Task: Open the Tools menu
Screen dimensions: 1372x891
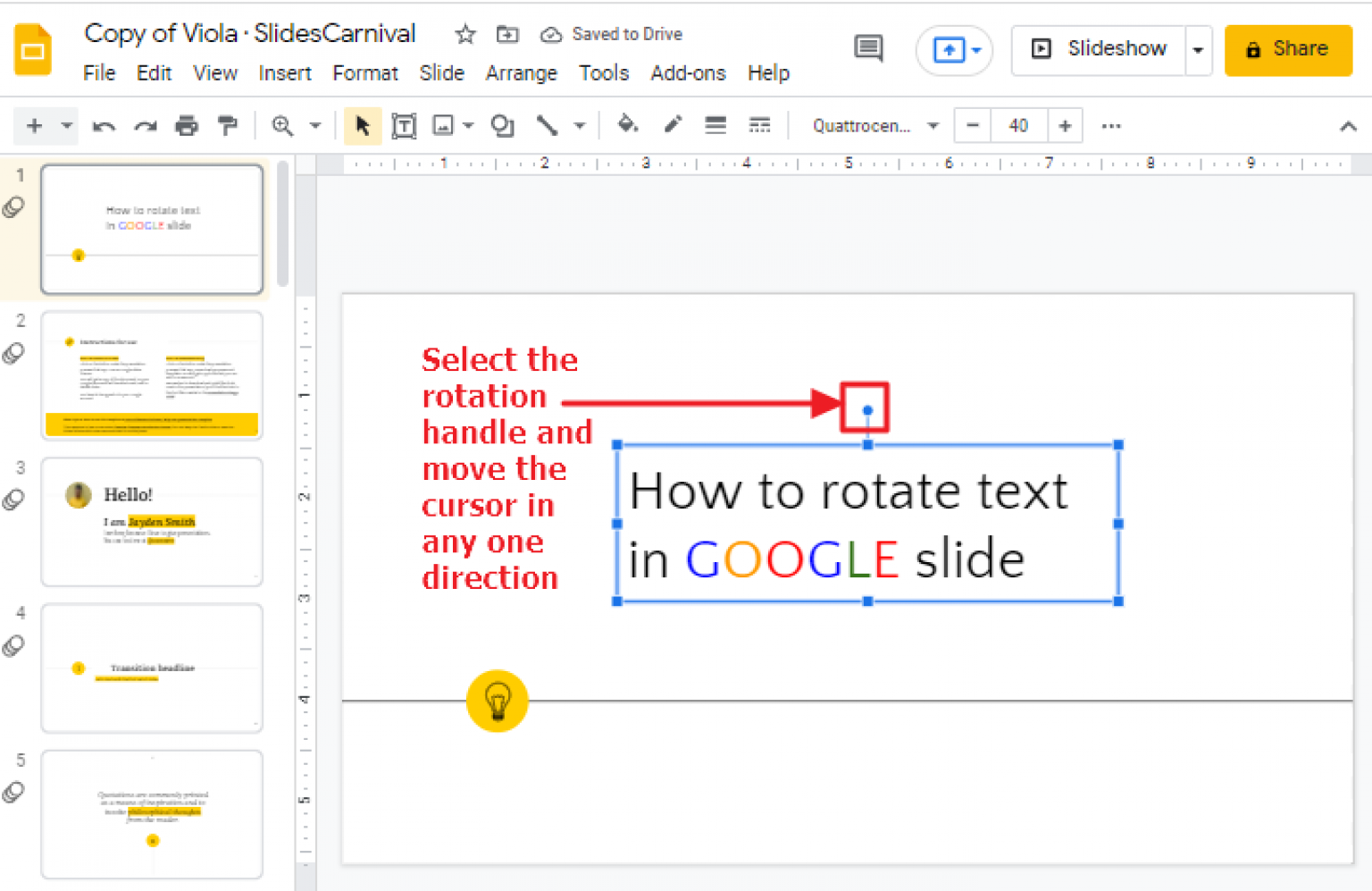Action: [x=604, y=73]
